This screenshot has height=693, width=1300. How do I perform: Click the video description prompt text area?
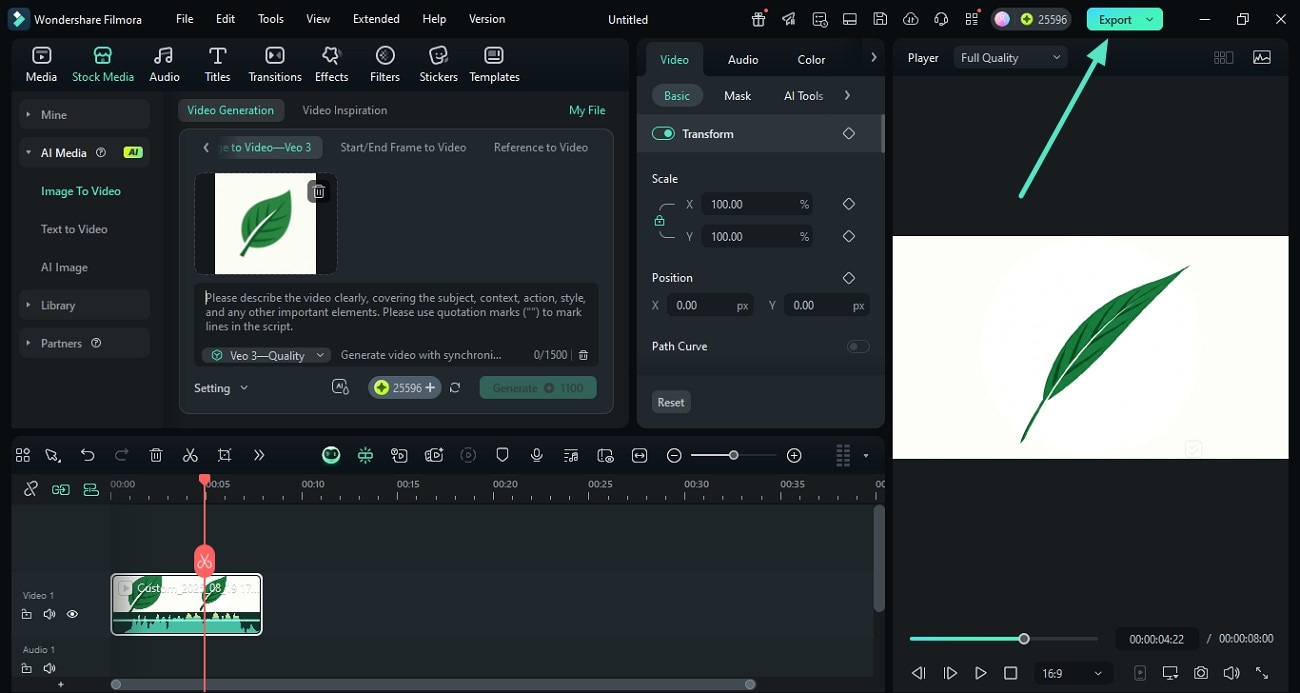coord(397,312)
